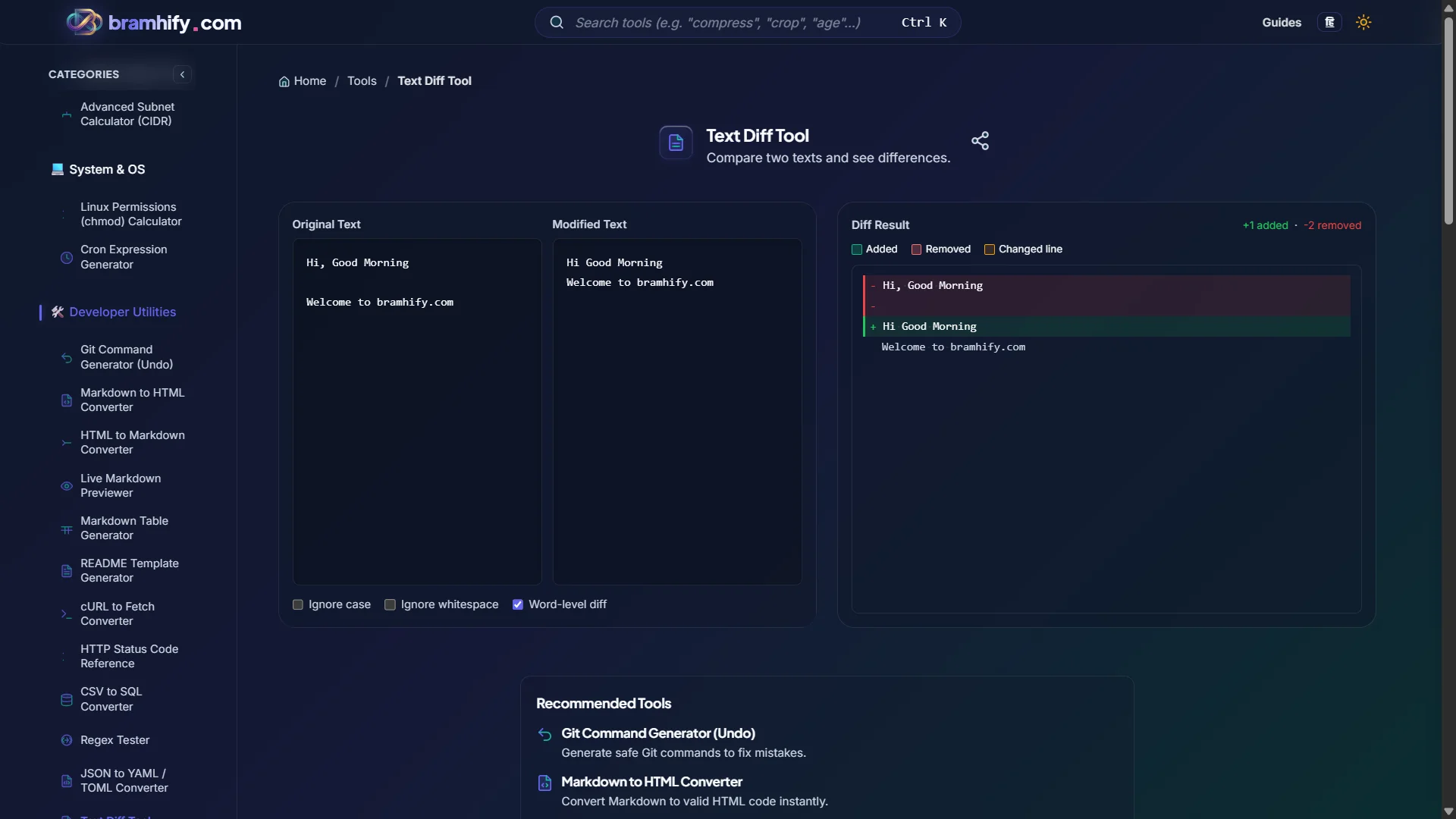The image size is (1456, 819).
Task: Click the share icon next to Text Diff Tool
Action: (x=980, y=140)
